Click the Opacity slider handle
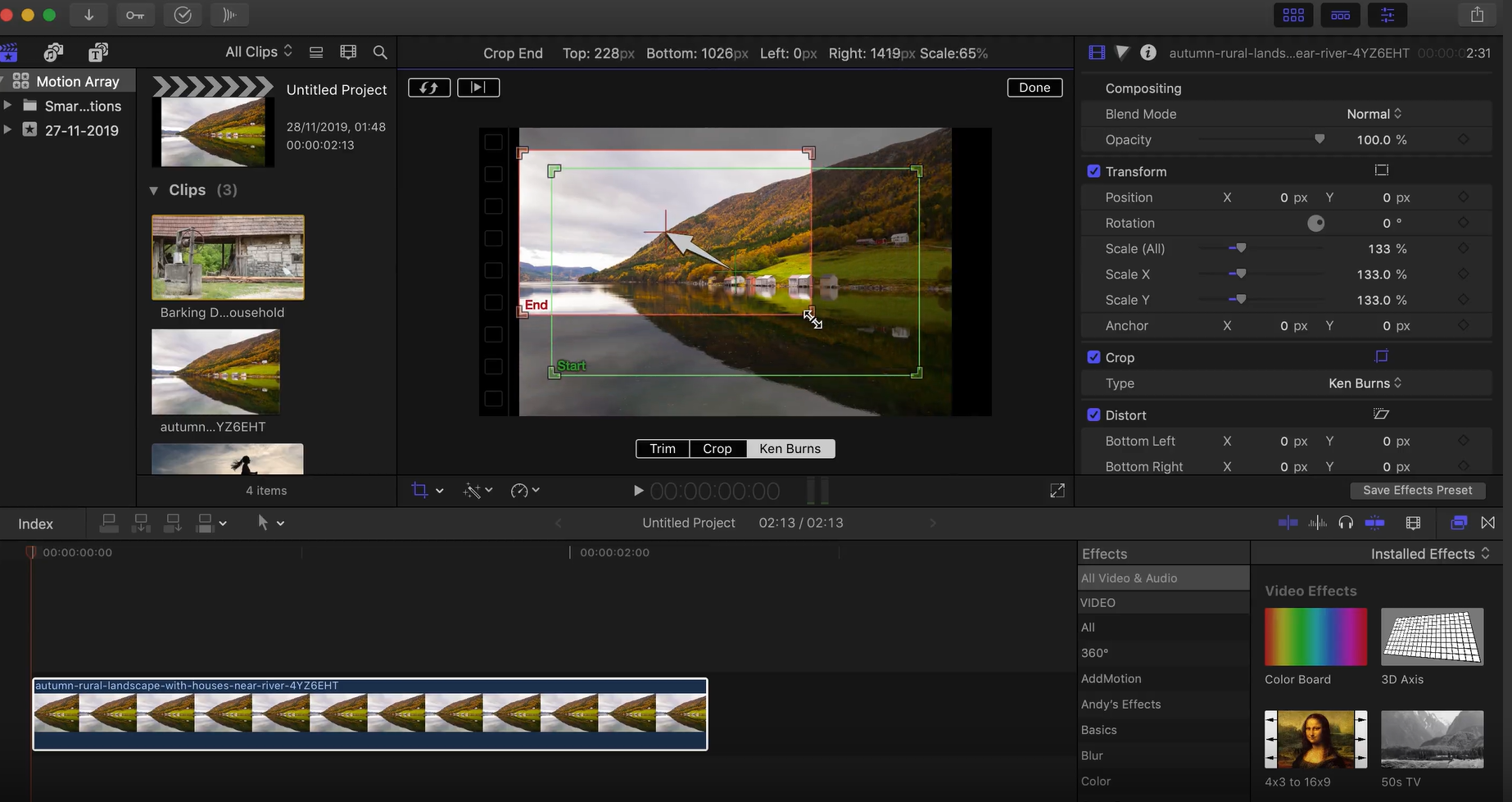Screen dimensions: 1512x802 1320,140
